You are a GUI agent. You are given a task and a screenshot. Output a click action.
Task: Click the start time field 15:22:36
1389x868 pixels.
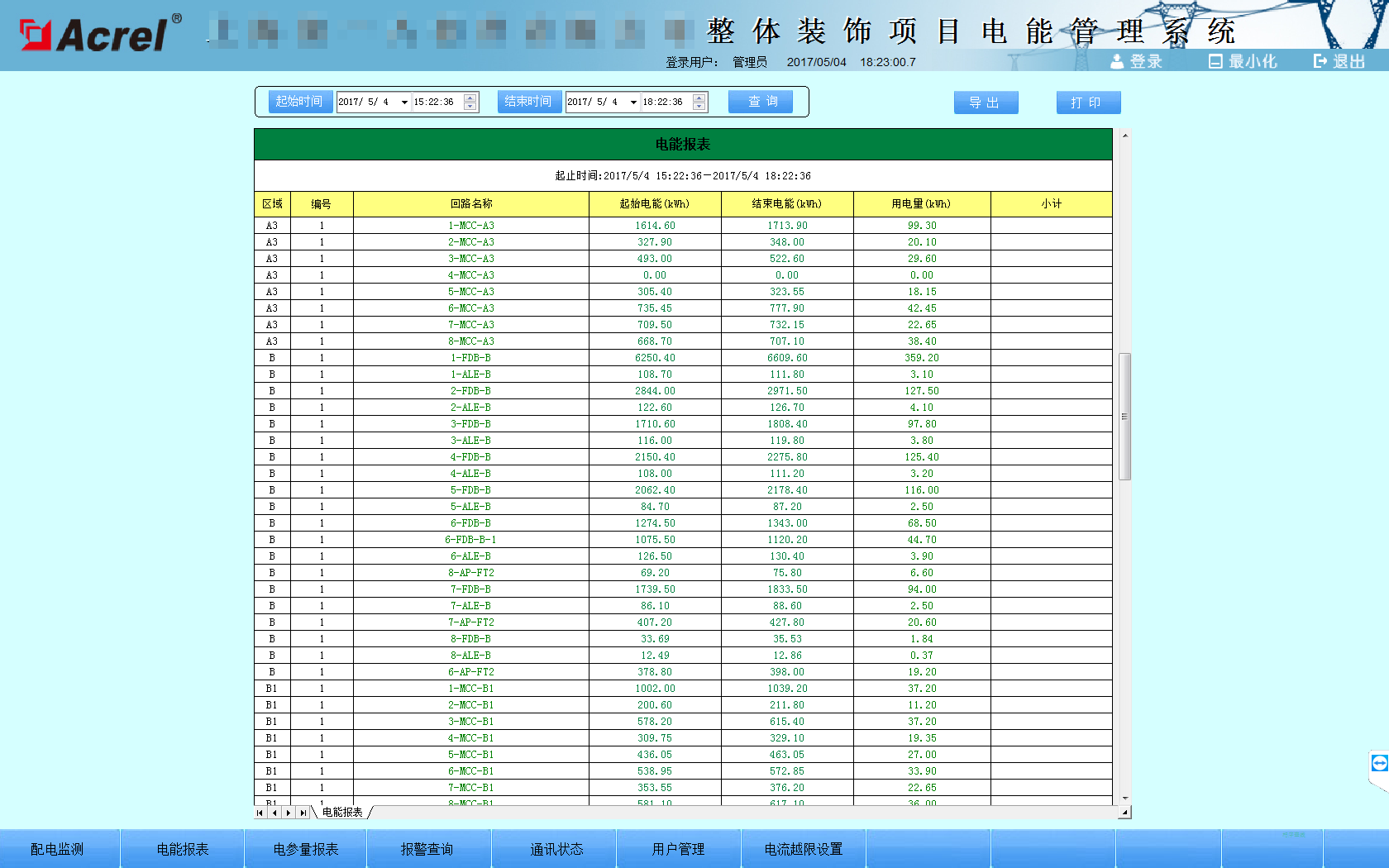[x=435, y=103]
